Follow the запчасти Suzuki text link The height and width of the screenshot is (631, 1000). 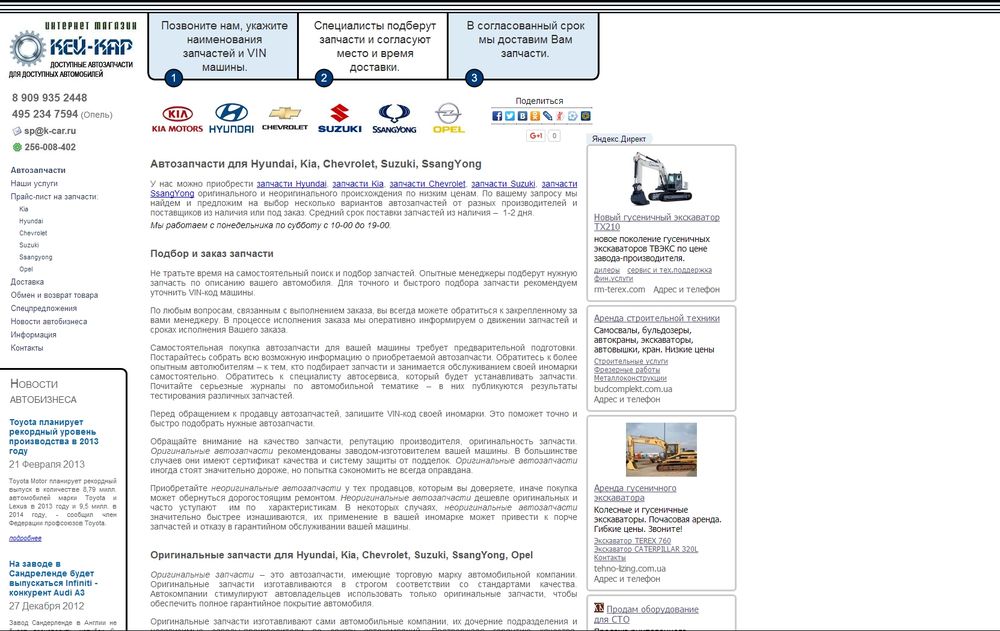(503, 184)
